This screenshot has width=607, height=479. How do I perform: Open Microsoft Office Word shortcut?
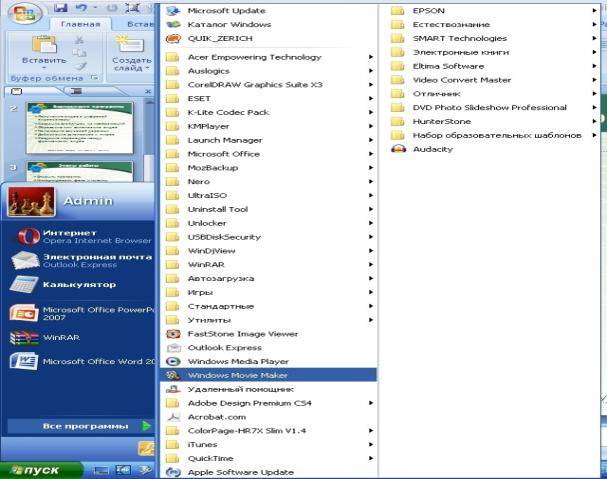82,361
